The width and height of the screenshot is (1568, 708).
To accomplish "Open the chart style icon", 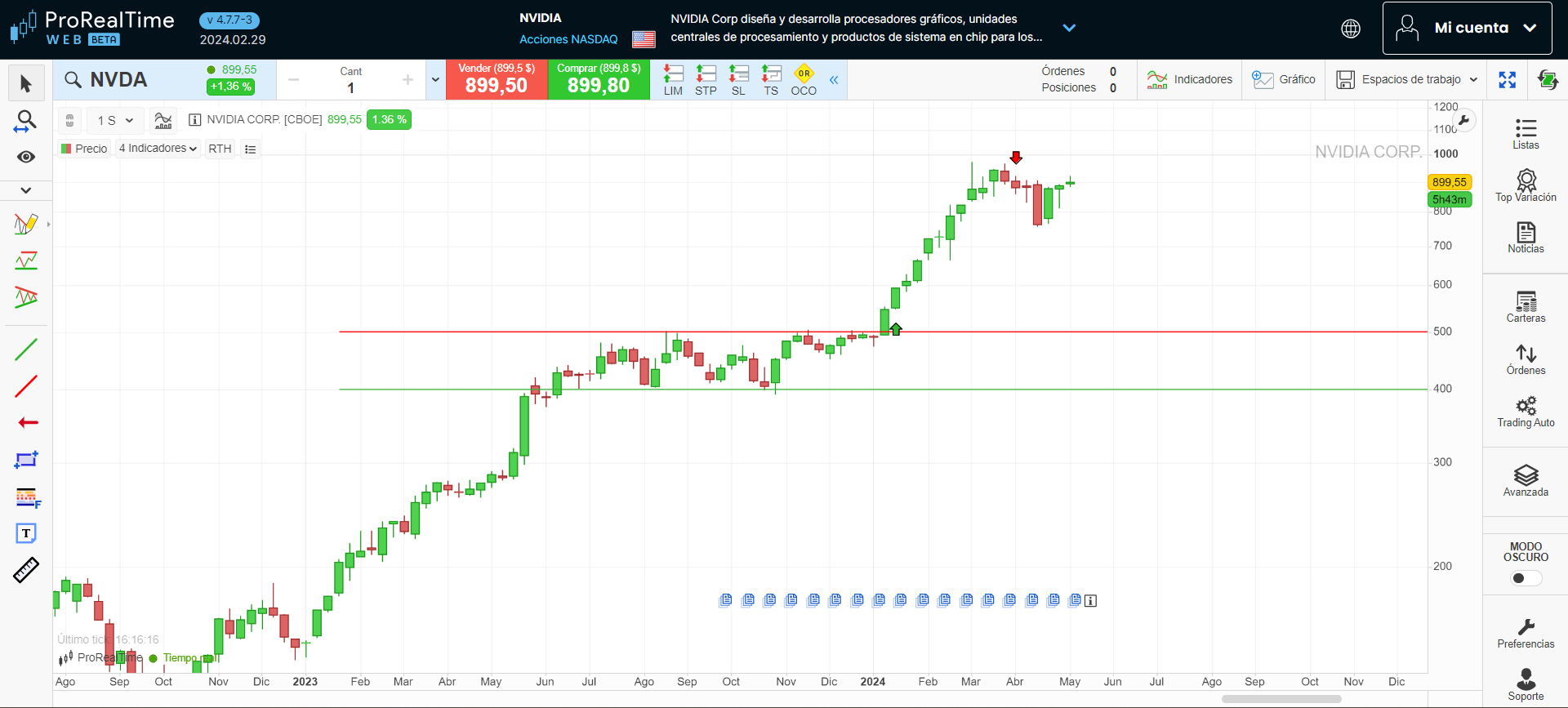I will 163,120.
